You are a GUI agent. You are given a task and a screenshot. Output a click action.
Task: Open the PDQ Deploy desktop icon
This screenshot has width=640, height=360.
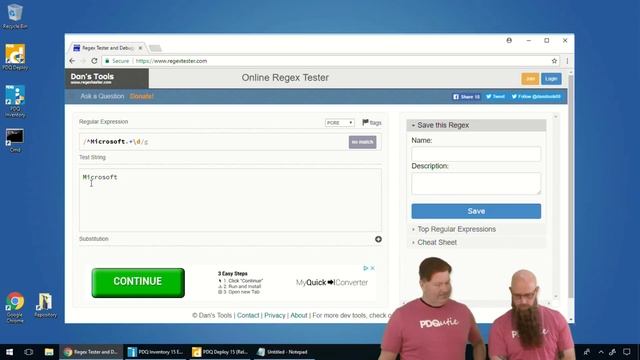[x=15, y=57]
